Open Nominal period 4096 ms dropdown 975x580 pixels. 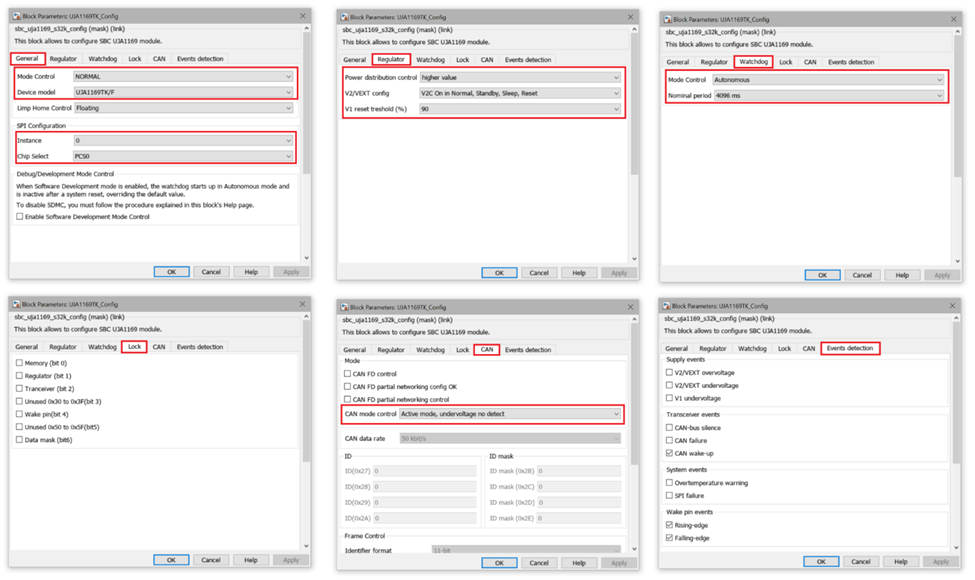(x=829, y=96)
